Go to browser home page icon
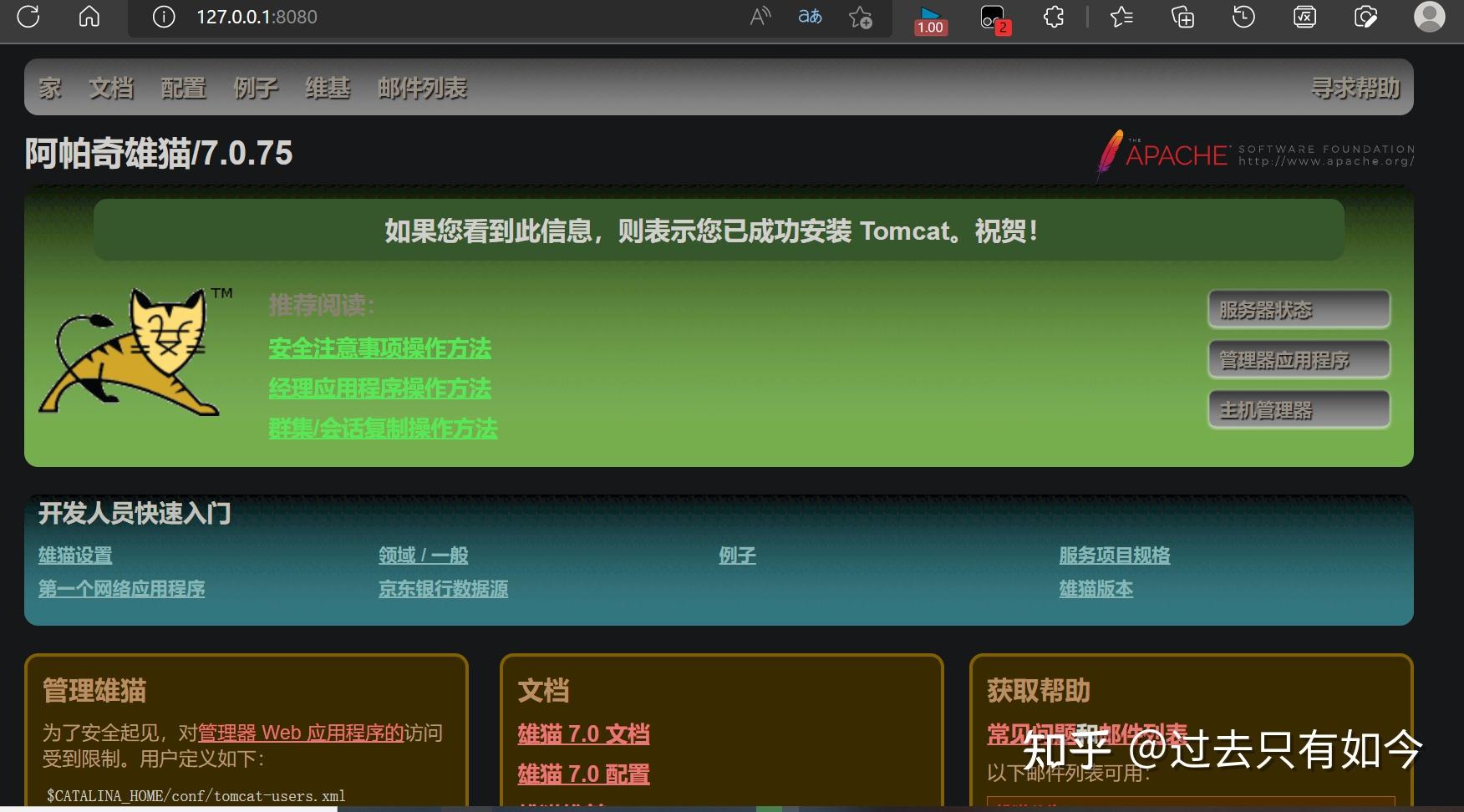This screenshot has width=1464, height=812. point(89,17)
